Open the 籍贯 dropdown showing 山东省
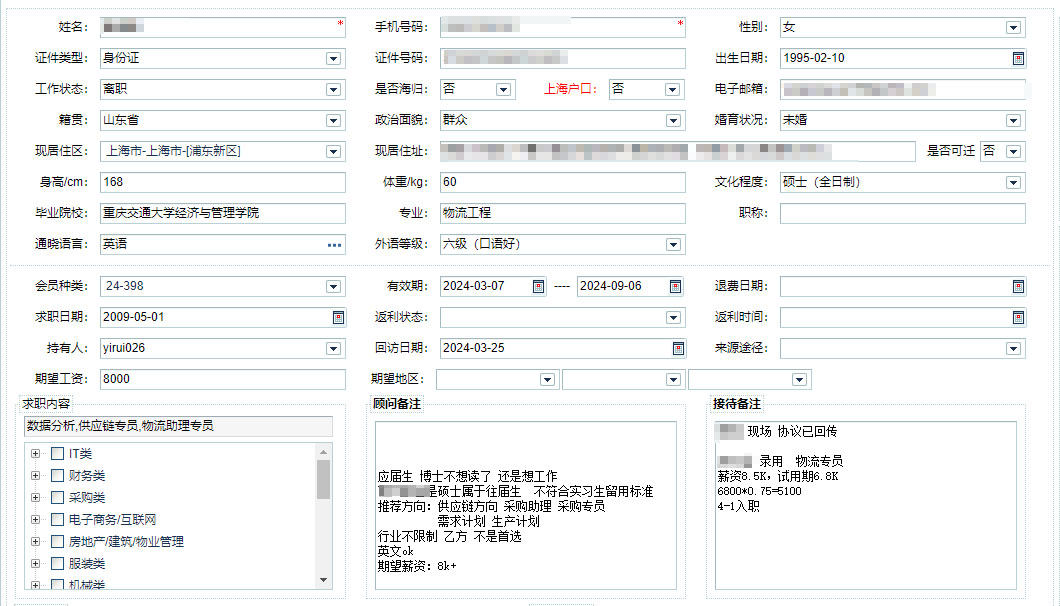1060x606 pixels. 333,121
